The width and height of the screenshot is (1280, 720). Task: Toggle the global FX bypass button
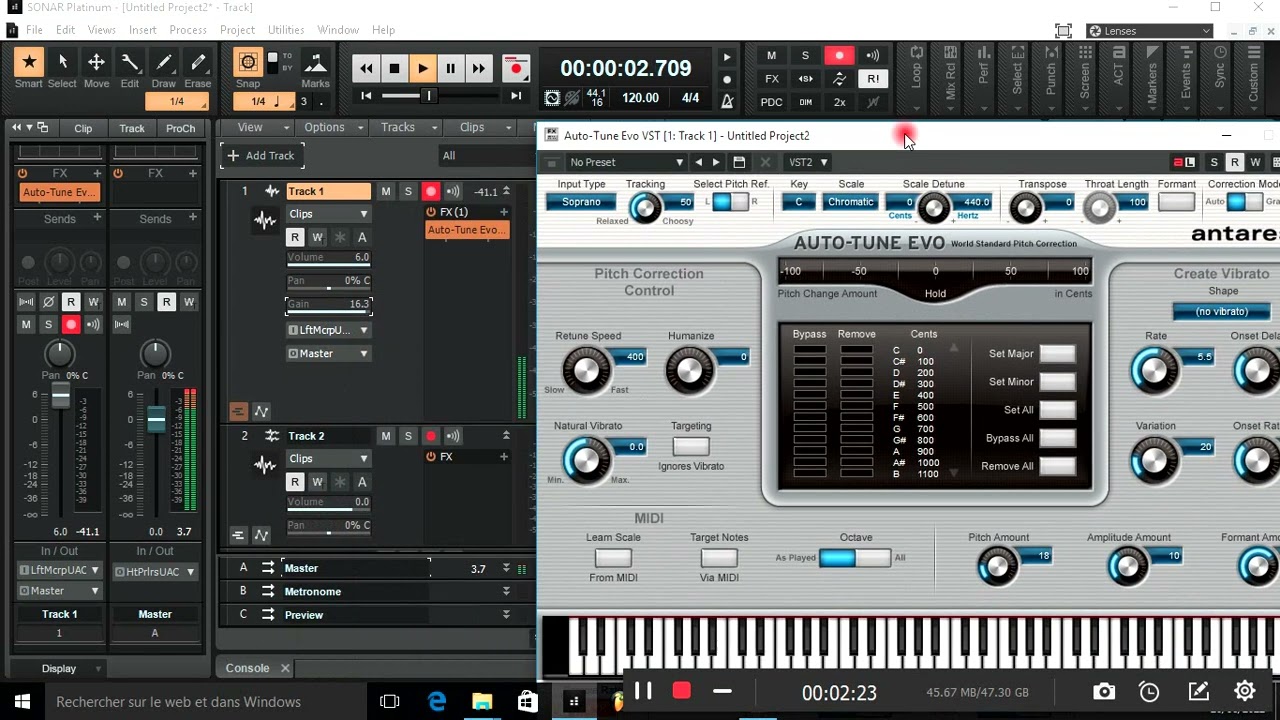pyautogui.click(x=771, y=79)
